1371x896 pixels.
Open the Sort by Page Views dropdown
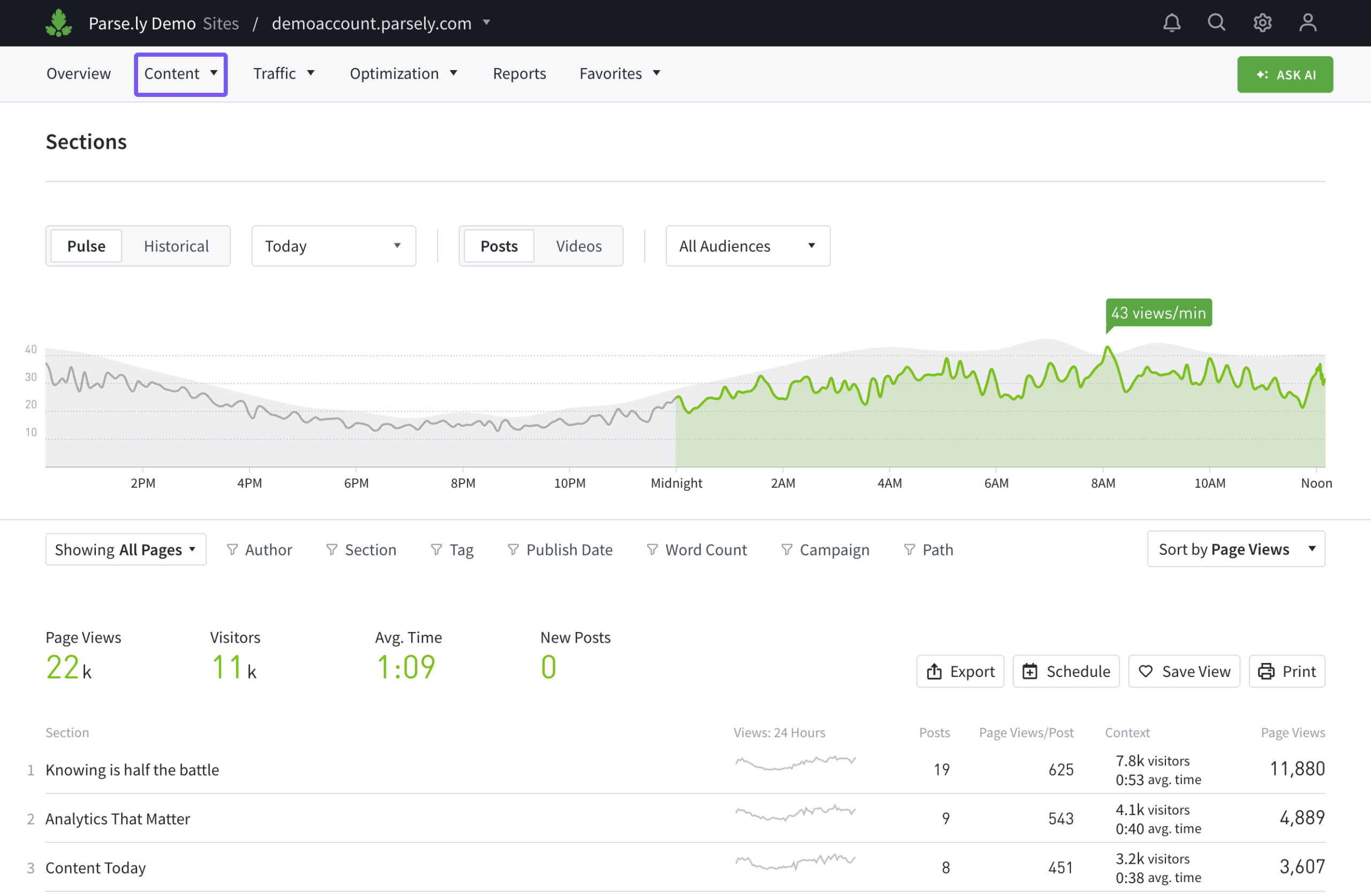(1236, 549)
